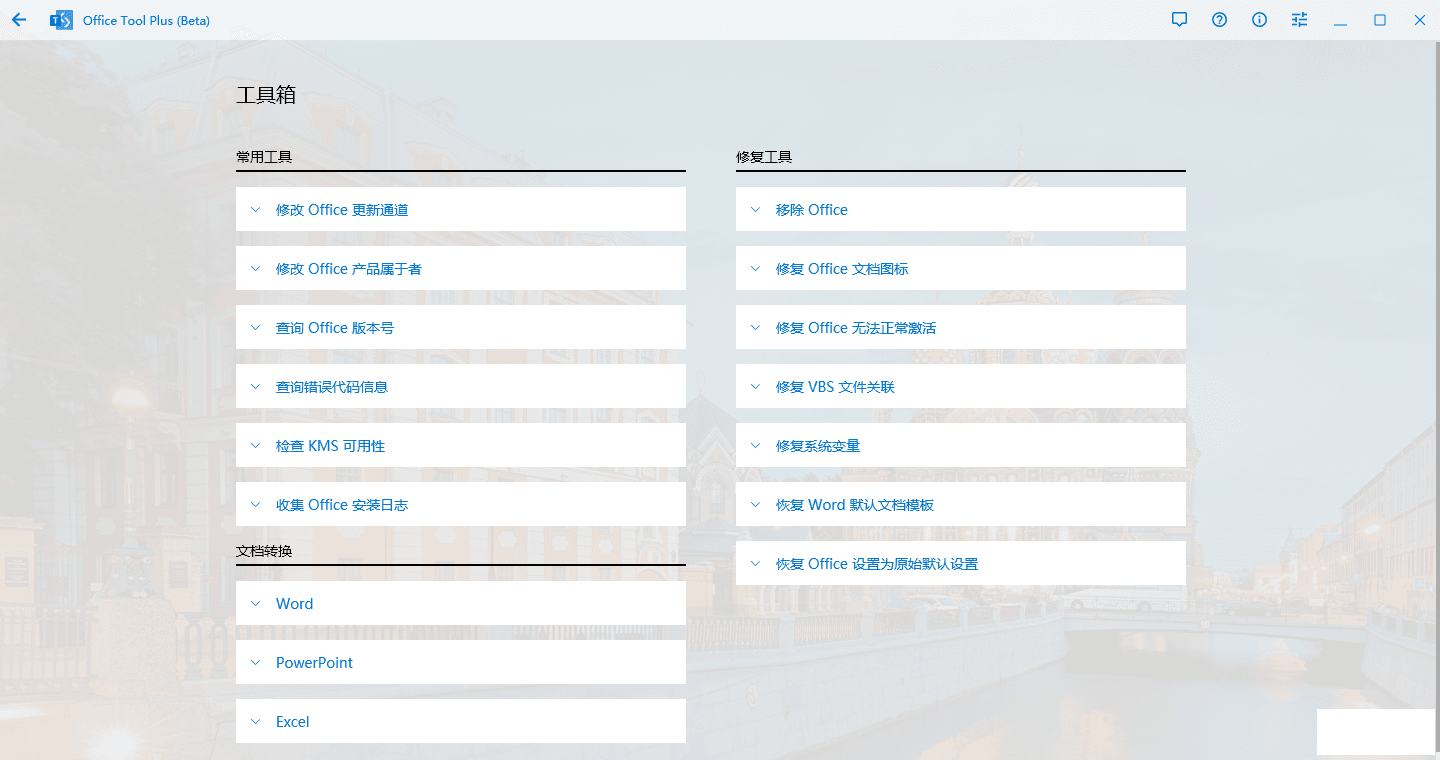Expand chevron for 修复 Office 无法正常激活

pos(755,328)
